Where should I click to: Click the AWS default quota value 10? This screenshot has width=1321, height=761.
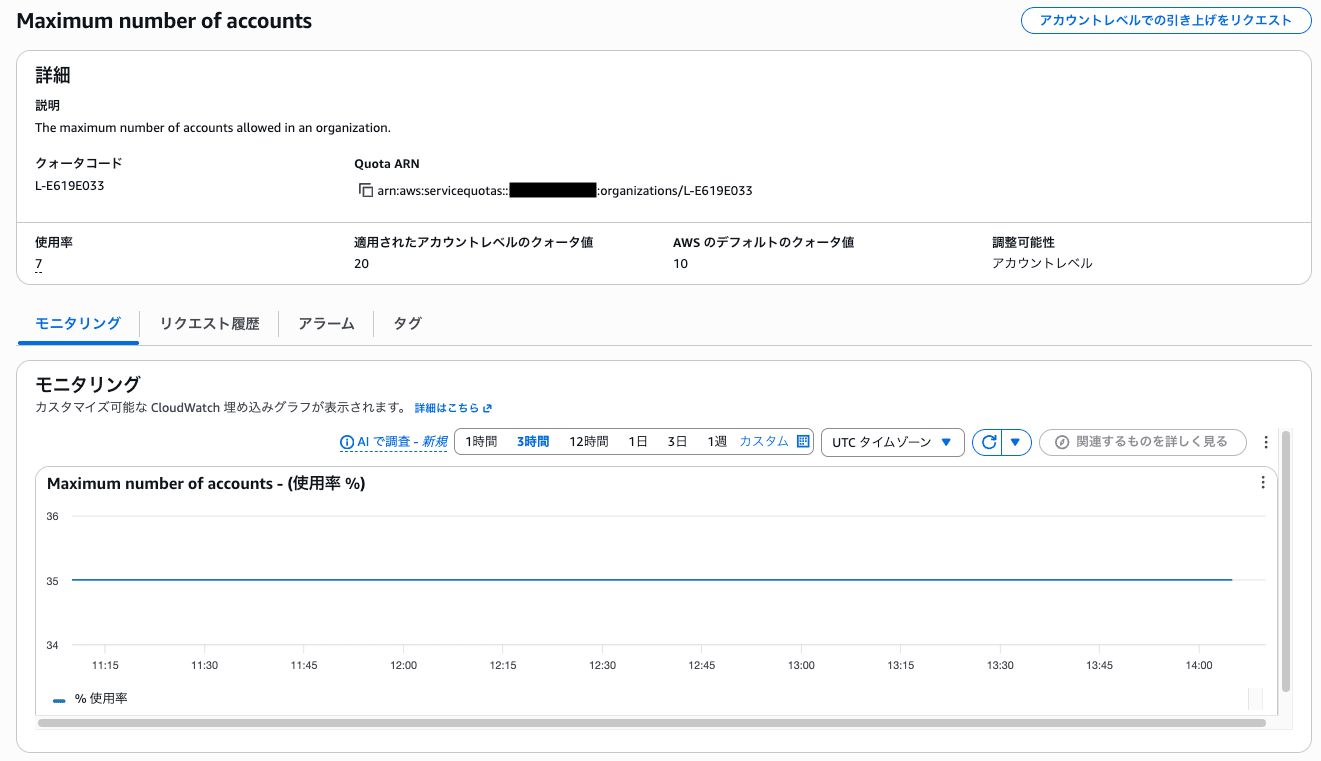click(x=681, y=264)
